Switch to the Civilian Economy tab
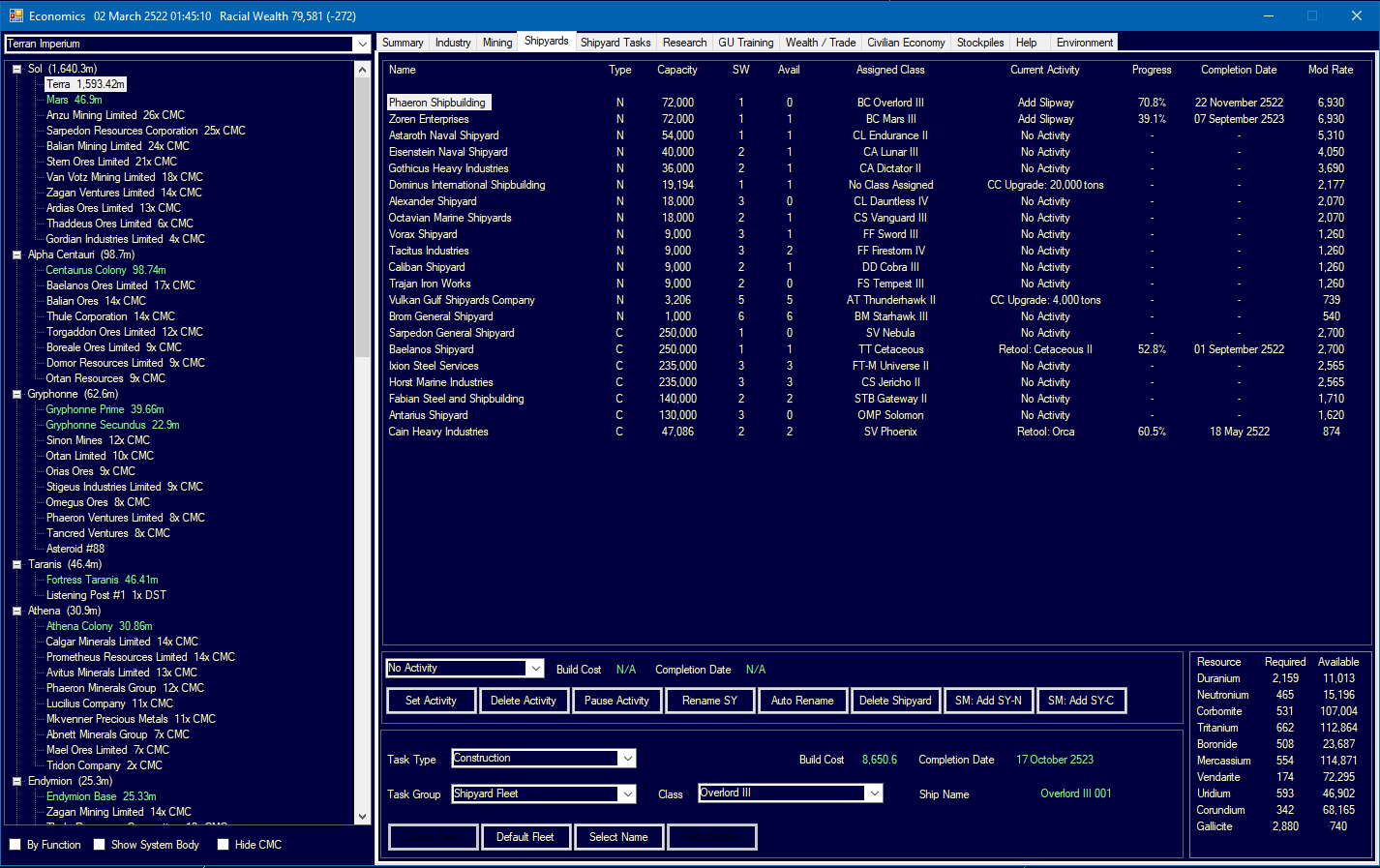This screenshot has height=868, width=1380. (906, 43)
